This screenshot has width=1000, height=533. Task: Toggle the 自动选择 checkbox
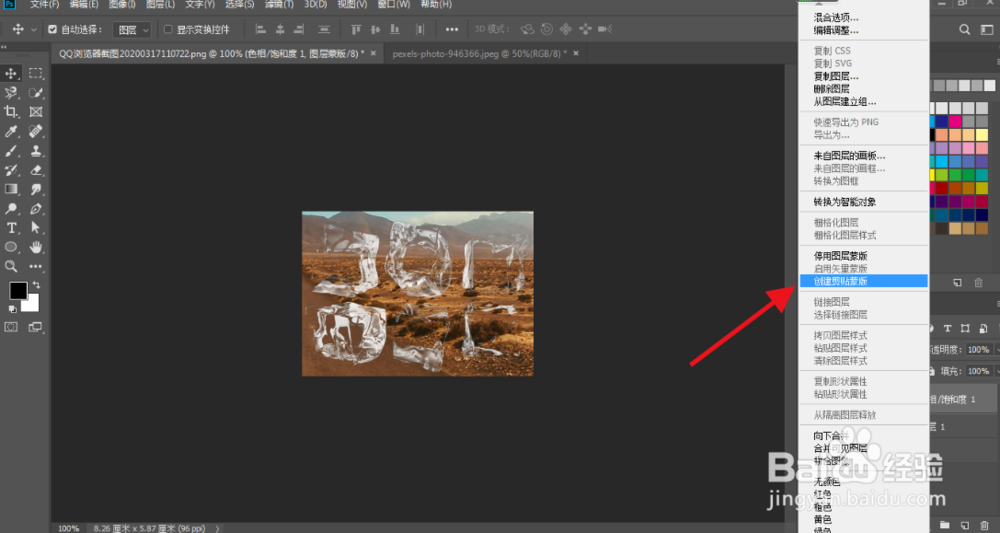click(x=53, y=29)
